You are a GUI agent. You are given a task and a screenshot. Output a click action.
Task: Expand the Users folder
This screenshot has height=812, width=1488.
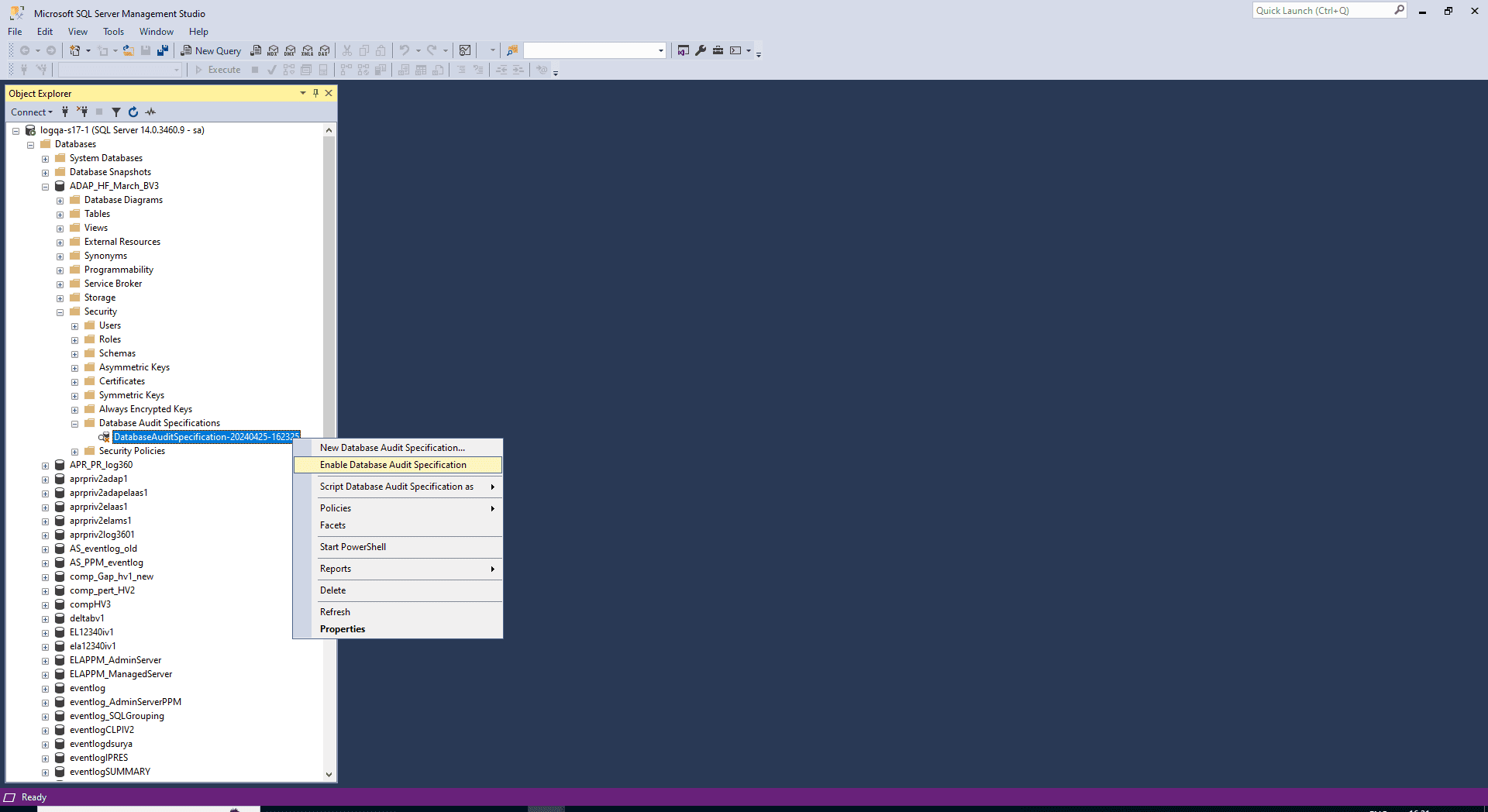coord(74,326)
